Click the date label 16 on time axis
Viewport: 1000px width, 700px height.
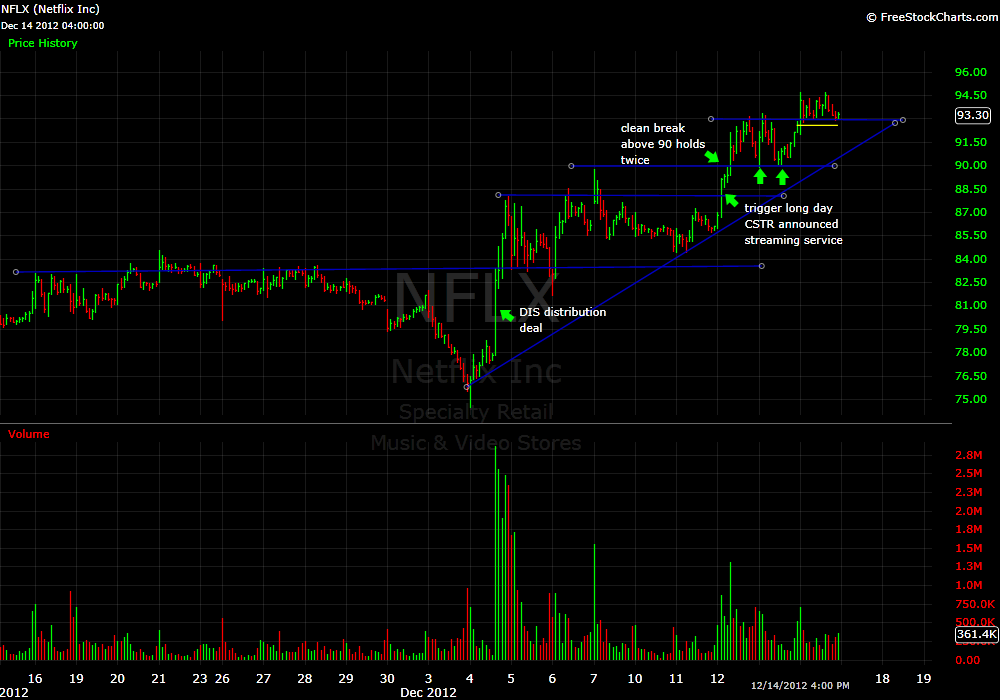coord(35,678)
